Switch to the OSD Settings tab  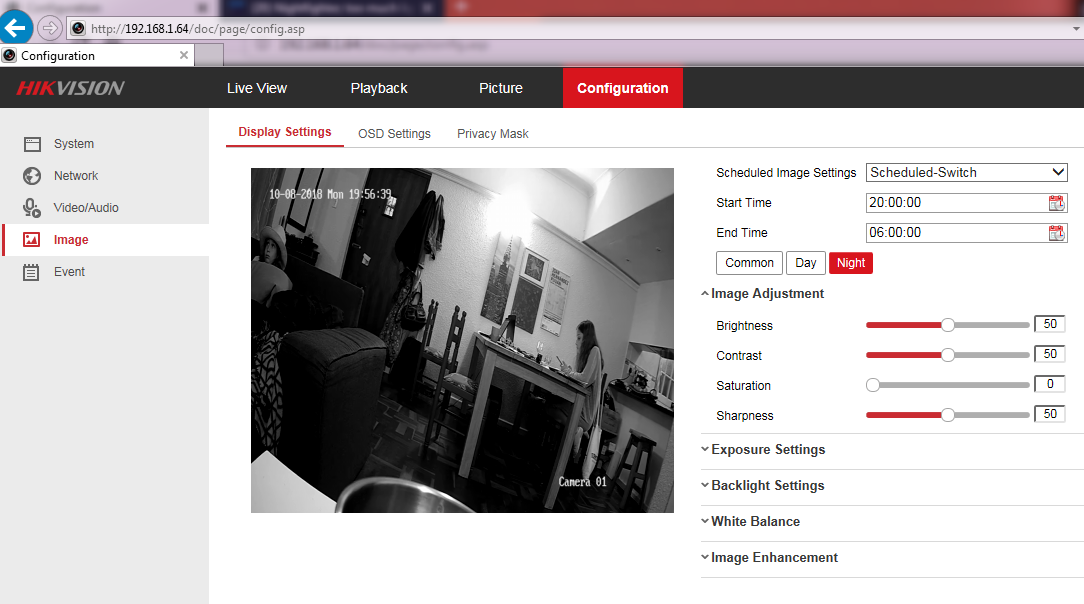click(x=394, y=134)
